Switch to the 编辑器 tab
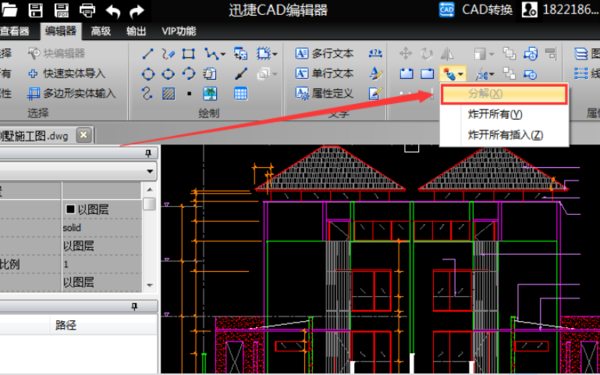Viewport: 600px width, 375px height. 60,31
